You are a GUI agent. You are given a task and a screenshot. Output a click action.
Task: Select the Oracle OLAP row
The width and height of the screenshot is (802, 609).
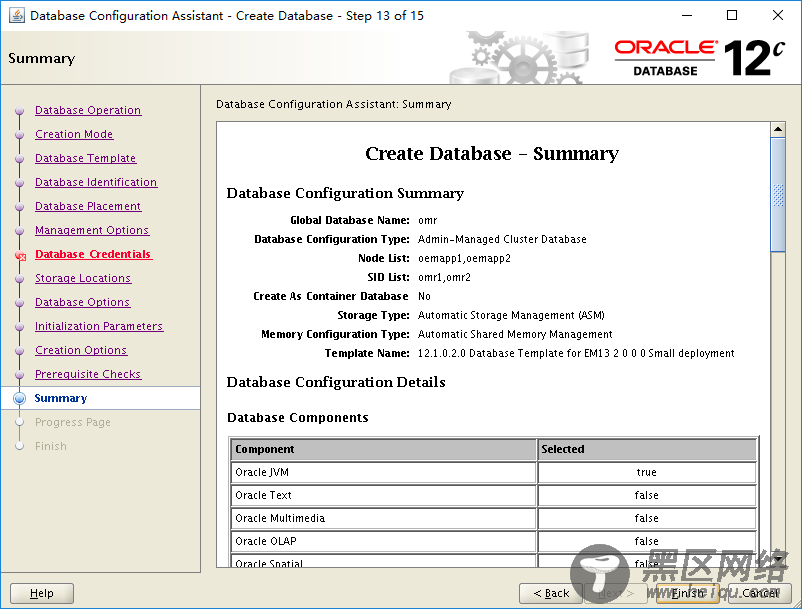coord(494,542)
